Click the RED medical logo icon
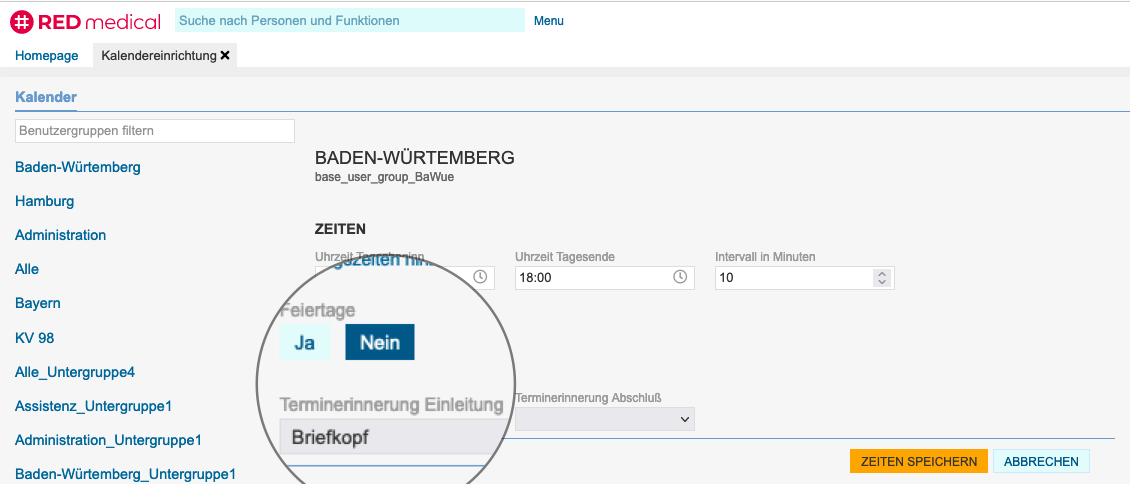The width and height of the screenshot is (1130, 484). 22,20
